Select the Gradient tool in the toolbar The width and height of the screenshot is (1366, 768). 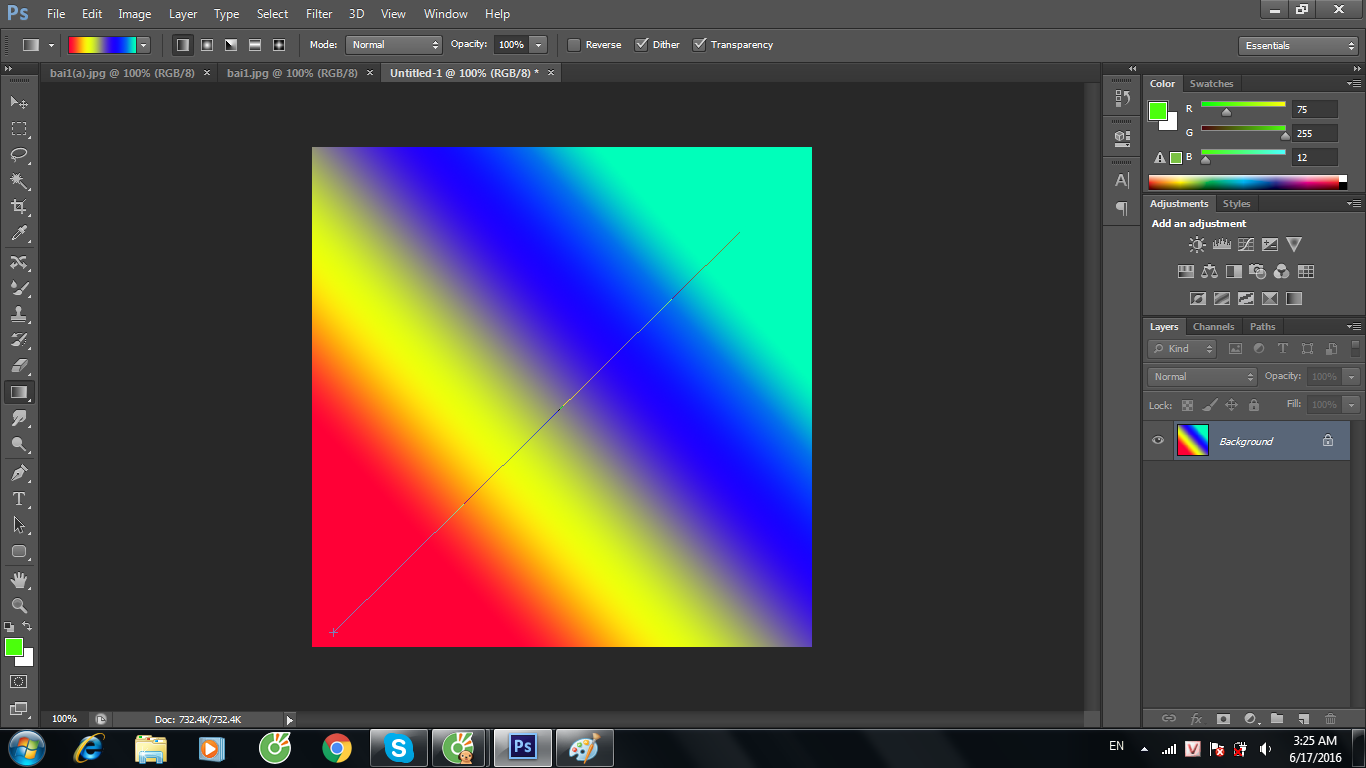[x=18, y=391]
